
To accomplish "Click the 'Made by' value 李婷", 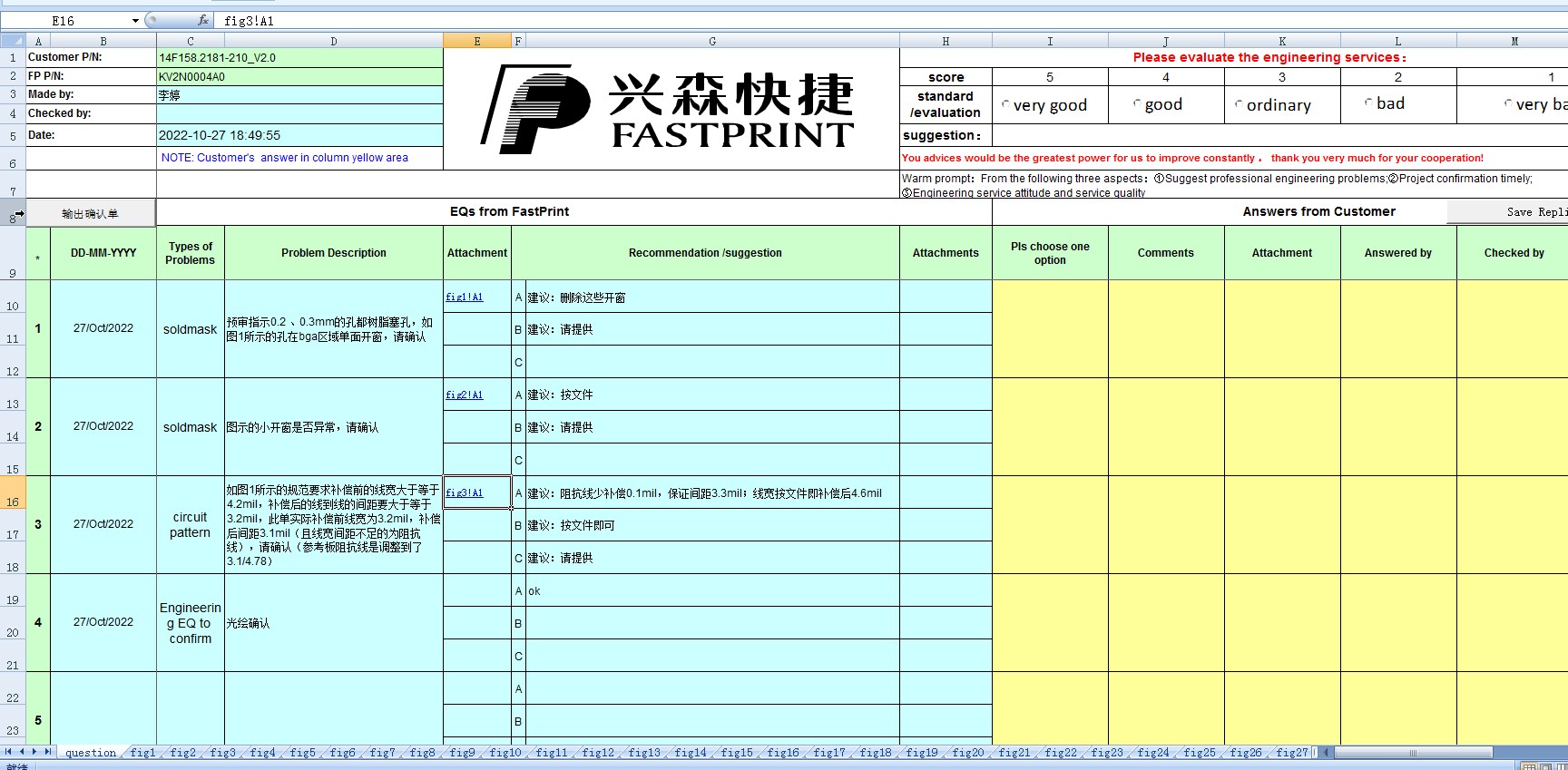I will [x=299, y=94].
